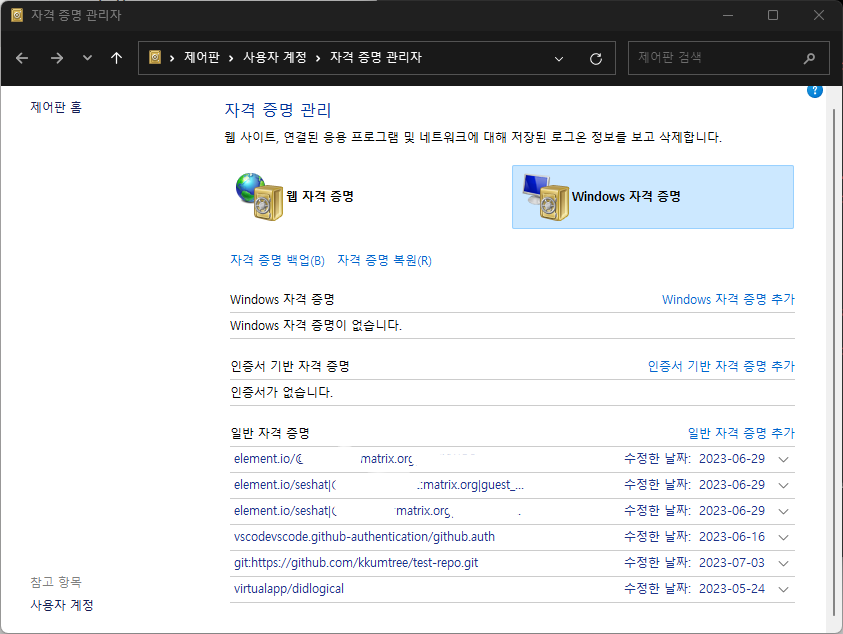Screen dimensions: 843x634
Task: Select virtualapp/didlogical entry text
Action: pyautogui.click(x=289, y=589)
